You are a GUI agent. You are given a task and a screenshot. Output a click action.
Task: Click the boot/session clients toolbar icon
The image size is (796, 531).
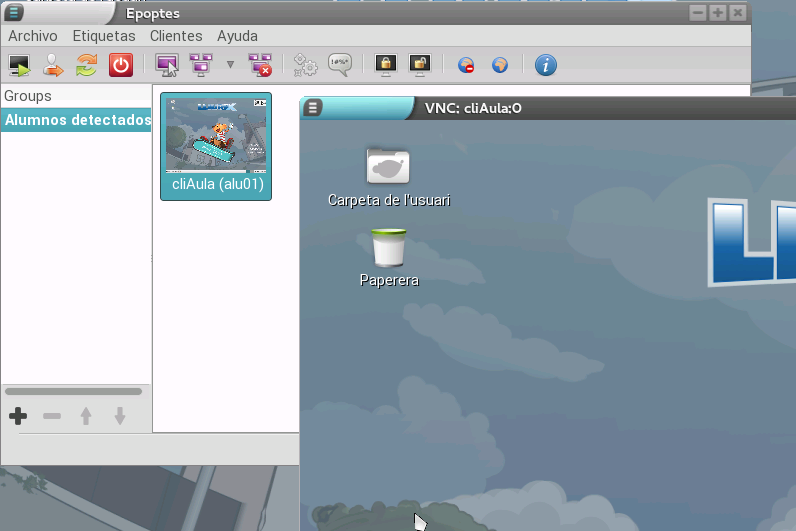pyautogui.click(x=19, y=66)
